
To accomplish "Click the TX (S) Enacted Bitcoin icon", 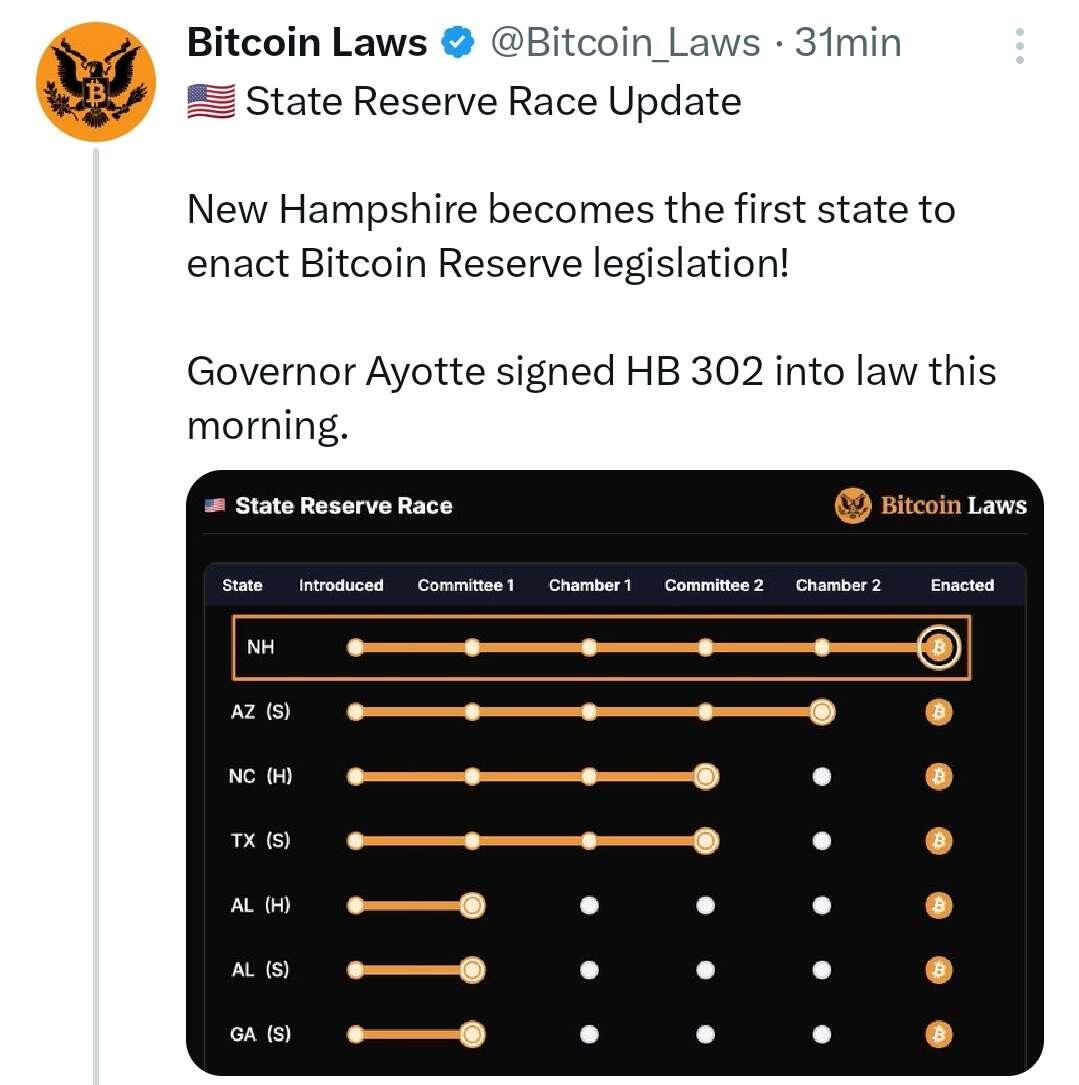I will coord(939,841).
